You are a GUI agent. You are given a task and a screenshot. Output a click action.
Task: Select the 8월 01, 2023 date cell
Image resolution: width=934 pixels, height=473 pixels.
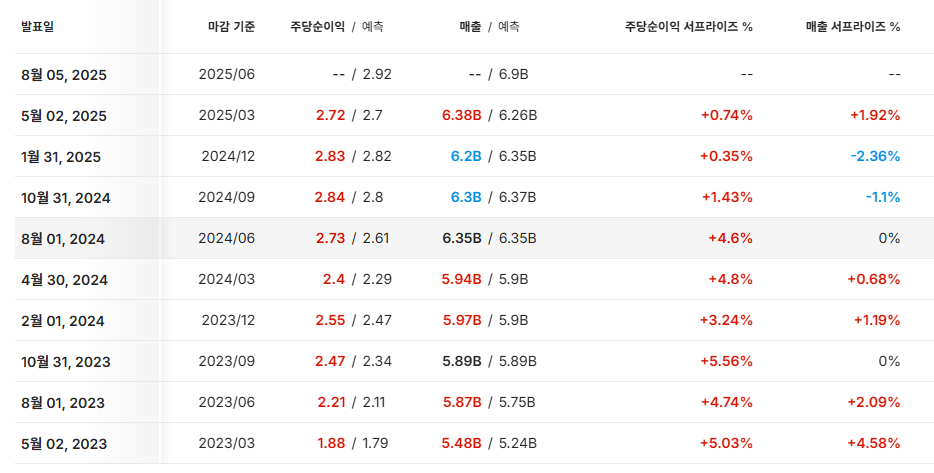pos(63,403)
